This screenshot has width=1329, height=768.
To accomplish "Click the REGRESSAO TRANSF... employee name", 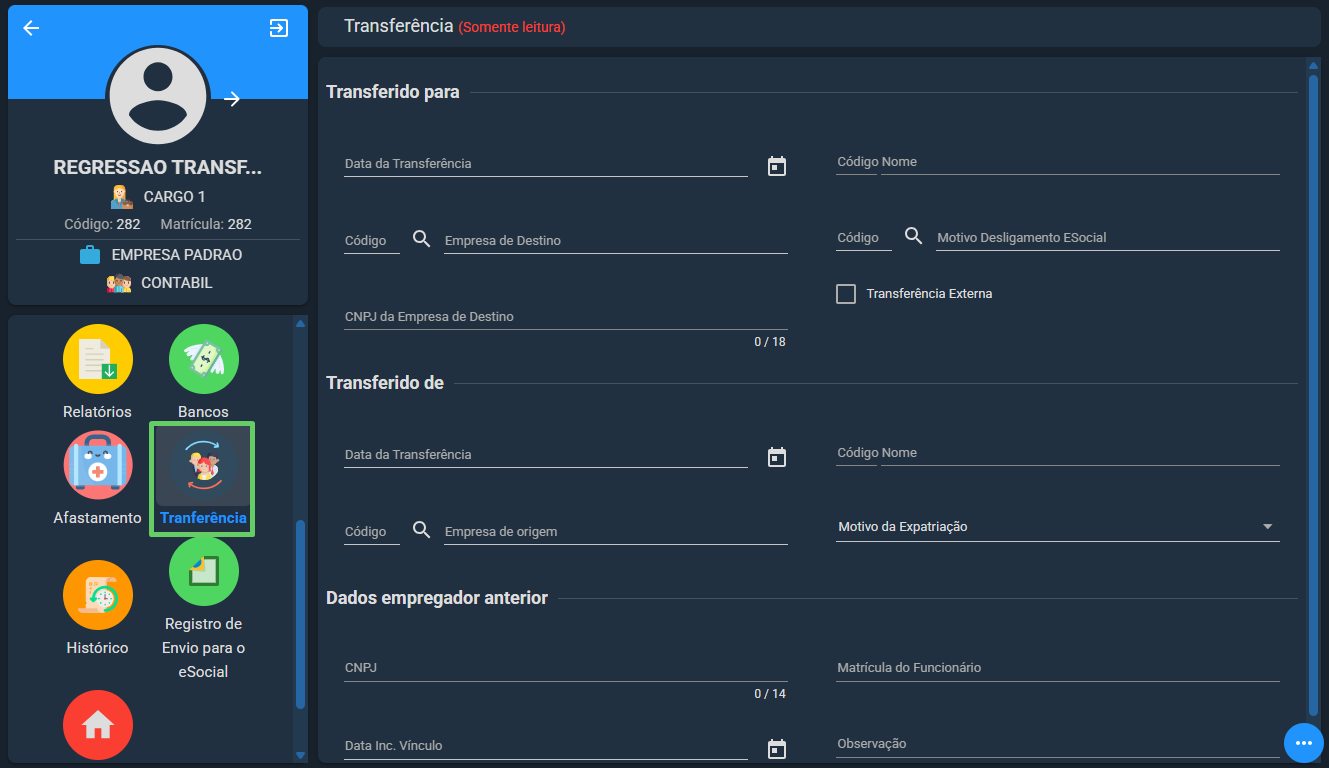I will 158,167.
